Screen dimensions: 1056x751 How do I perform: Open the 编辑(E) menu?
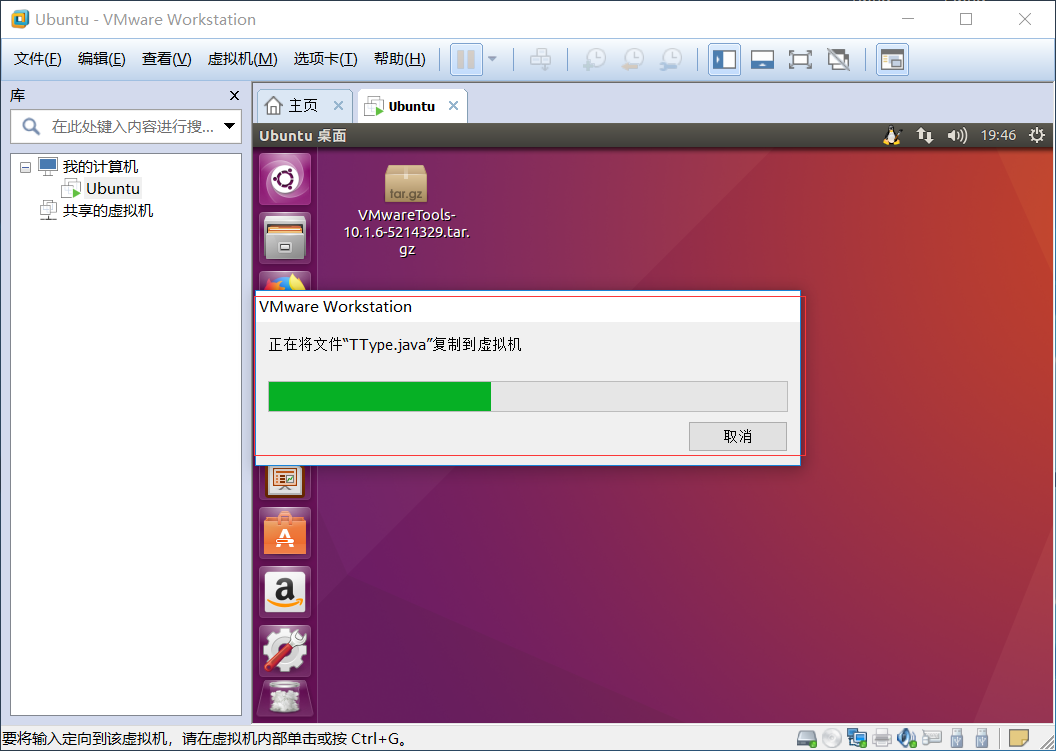coord(101,59)
